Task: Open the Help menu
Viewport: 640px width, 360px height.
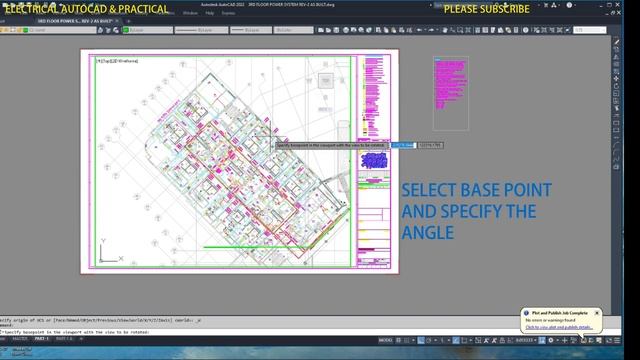Action: pyautogui.click(x=209, y=13)
